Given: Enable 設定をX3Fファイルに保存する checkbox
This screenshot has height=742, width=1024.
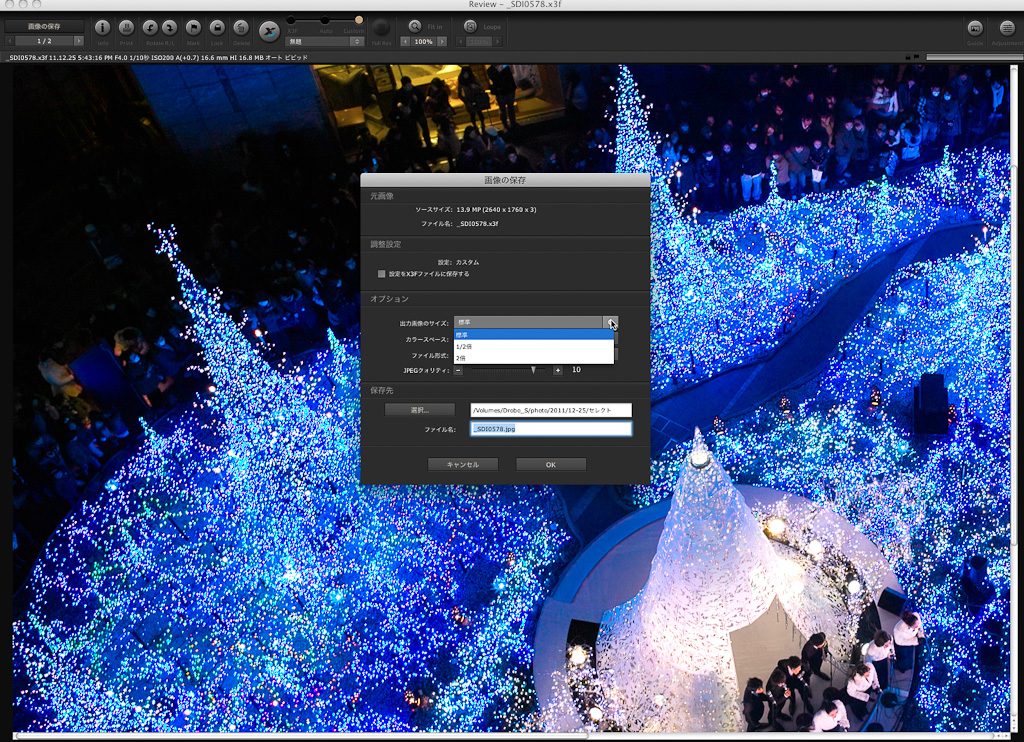Looking at the screenshot, I should click(x=382, y=273).
